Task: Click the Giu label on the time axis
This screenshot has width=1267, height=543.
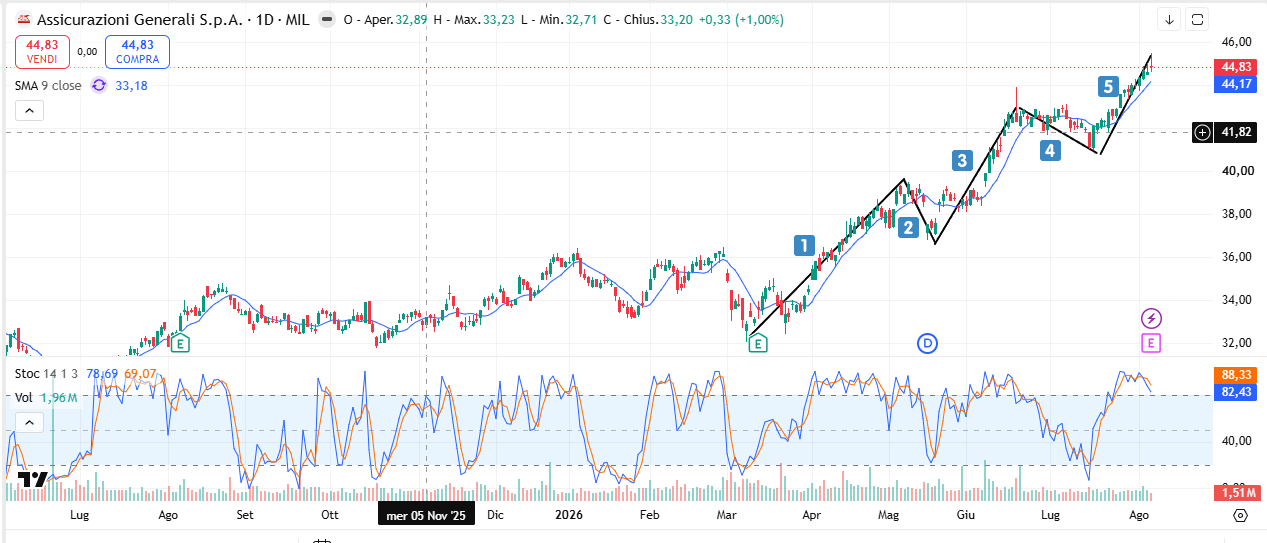Action: (x=965, y=516)
